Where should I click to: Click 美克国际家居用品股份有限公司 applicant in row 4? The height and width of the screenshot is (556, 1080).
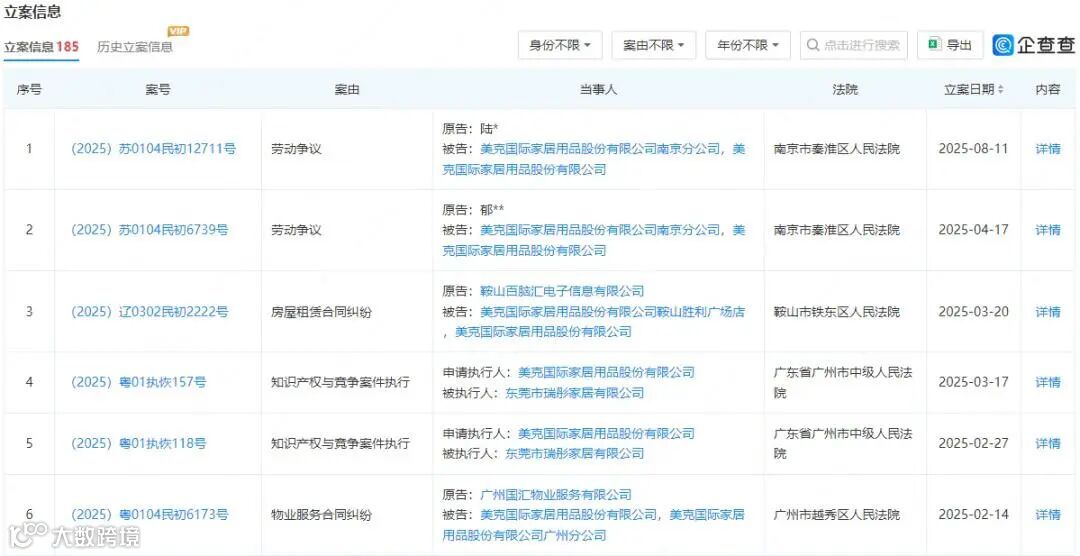click(x=605, y=372)
